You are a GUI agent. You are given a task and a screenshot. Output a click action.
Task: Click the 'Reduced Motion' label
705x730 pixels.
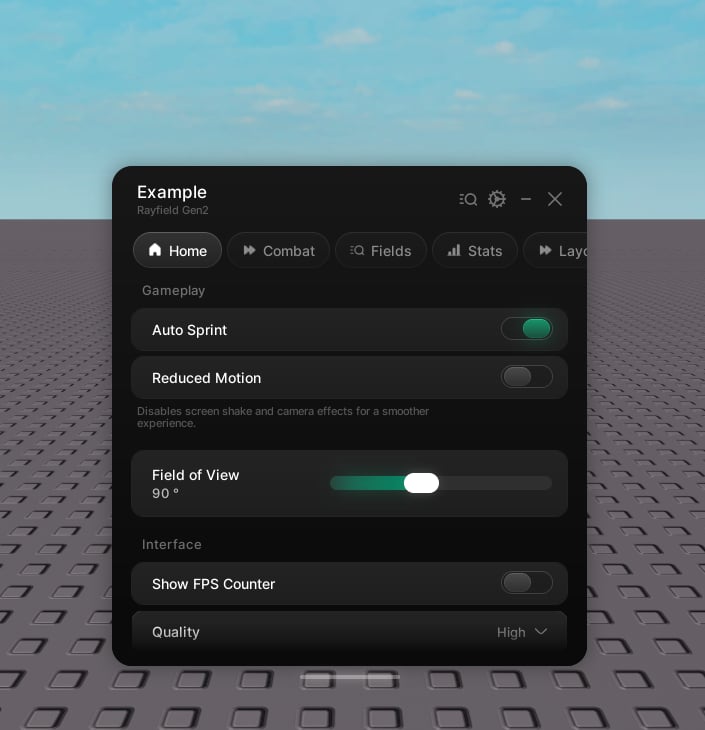tap(206, 378)
